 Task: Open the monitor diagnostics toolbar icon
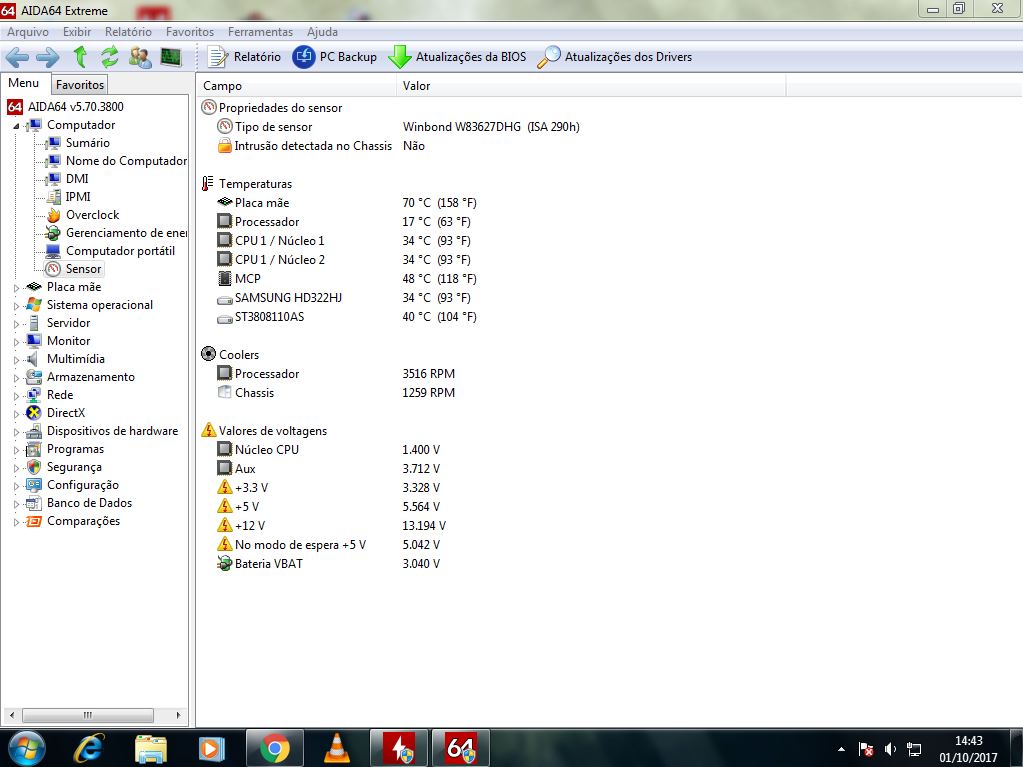click(x=171, y=57)
